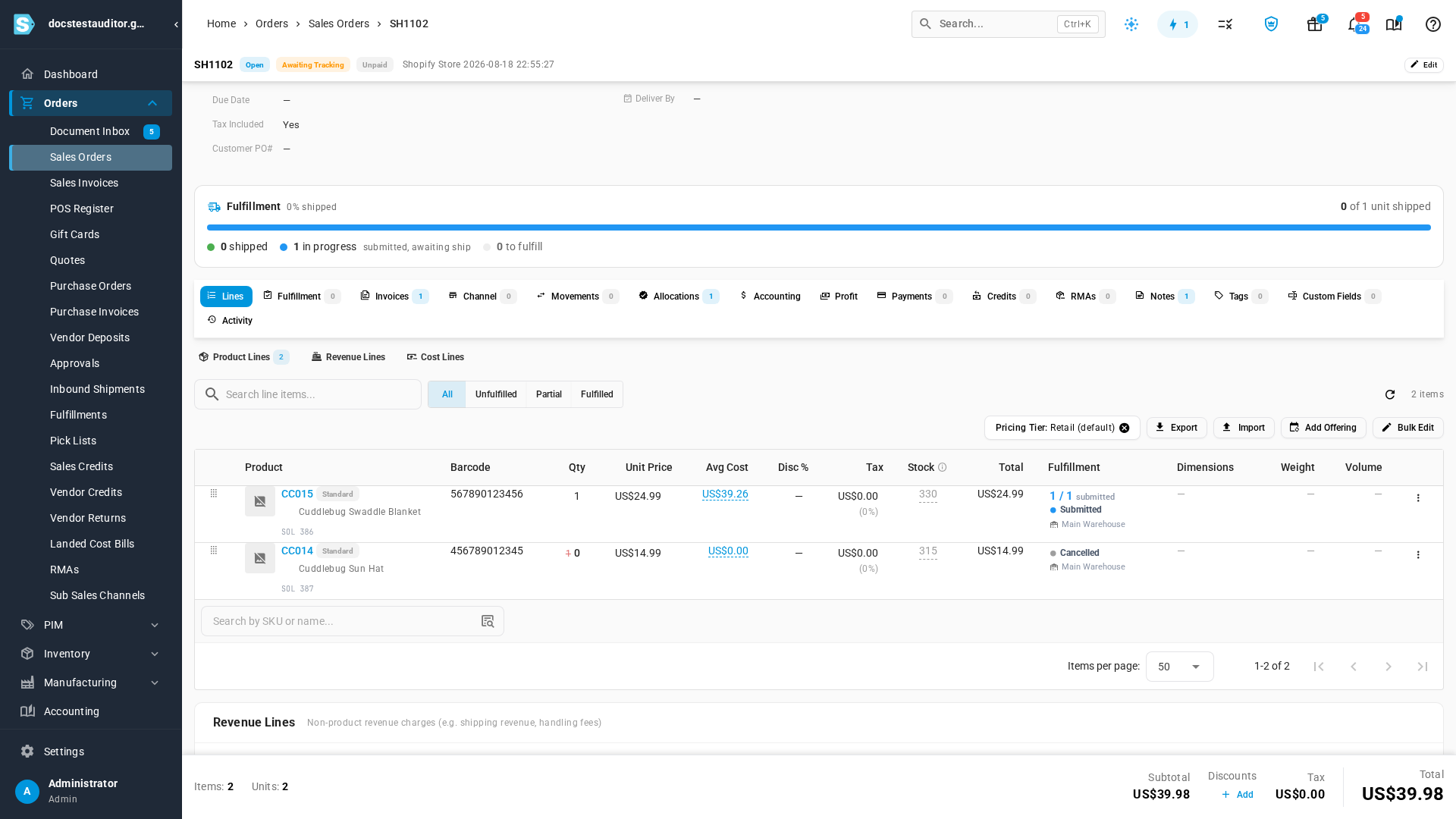Switch to the Allocations tab

click(x=678, y=297)
